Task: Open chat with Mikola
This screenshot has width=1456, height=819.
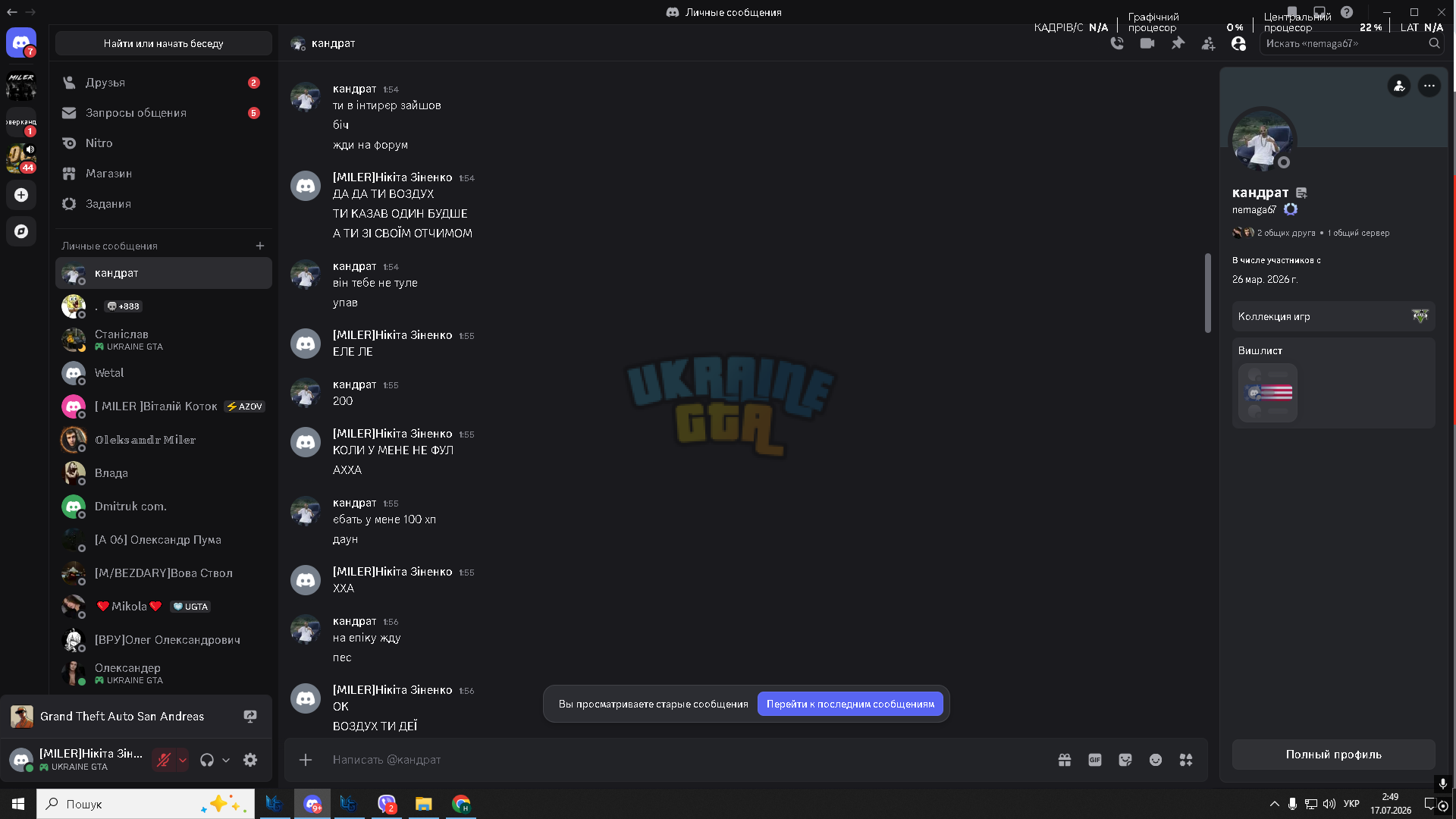Action: click(164, 607)
